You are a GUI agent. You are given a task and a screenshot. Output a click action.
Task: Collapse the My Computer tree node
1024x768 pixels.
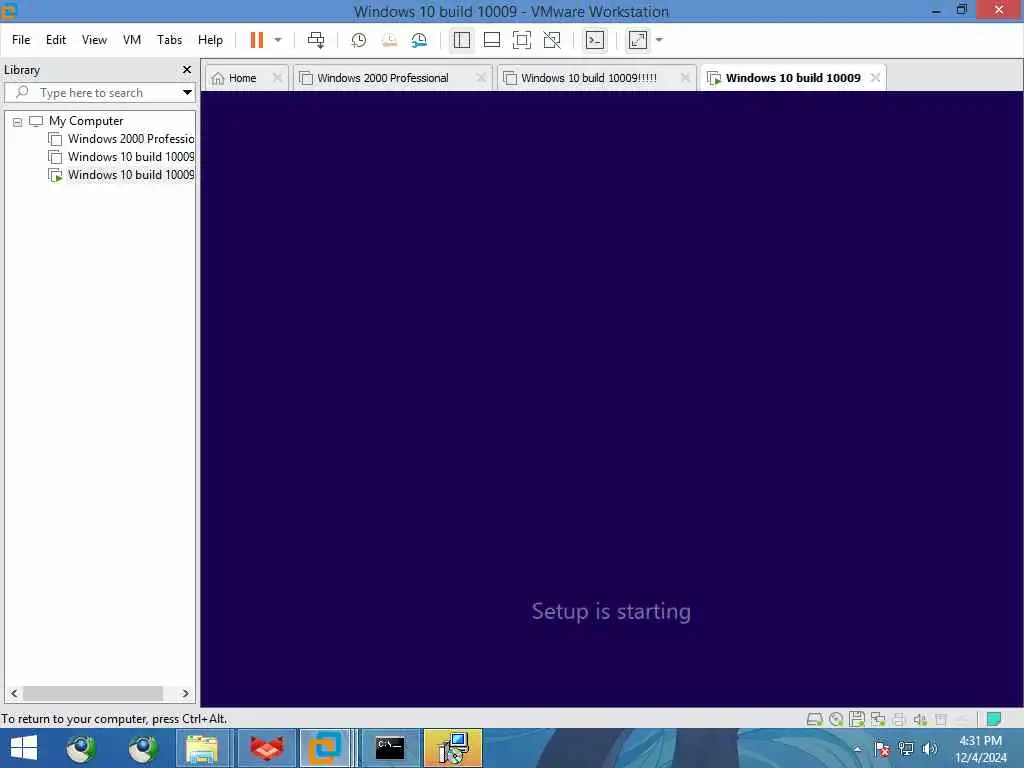coord(18,121)
